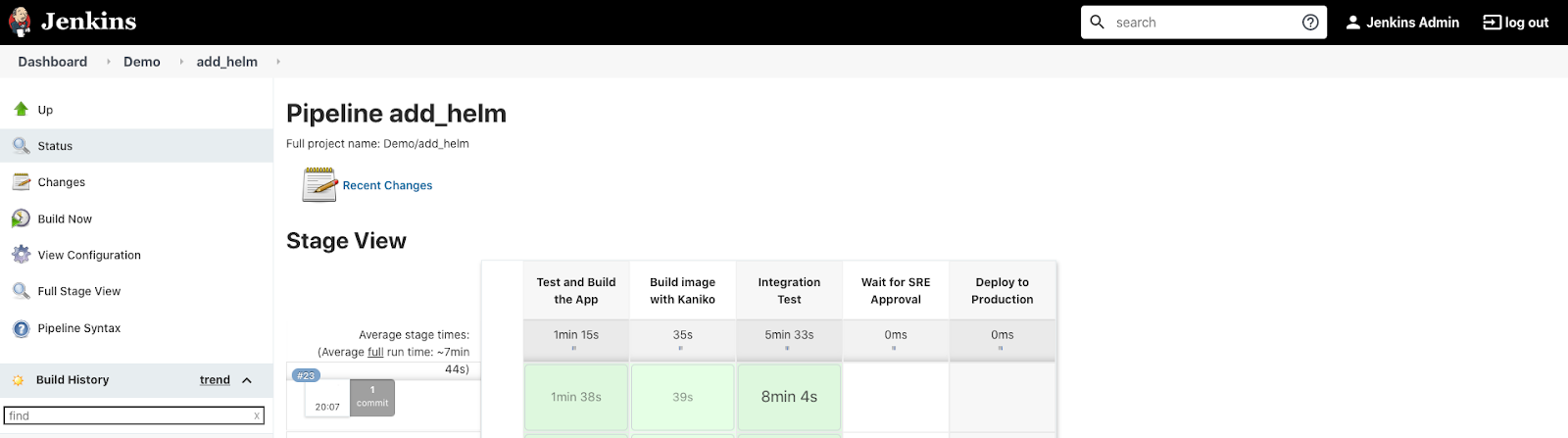The height and width of the screenshot is (438, 1568).
Task: Open the Full Stage View magnifier icon
Action: tap(21, 291)
